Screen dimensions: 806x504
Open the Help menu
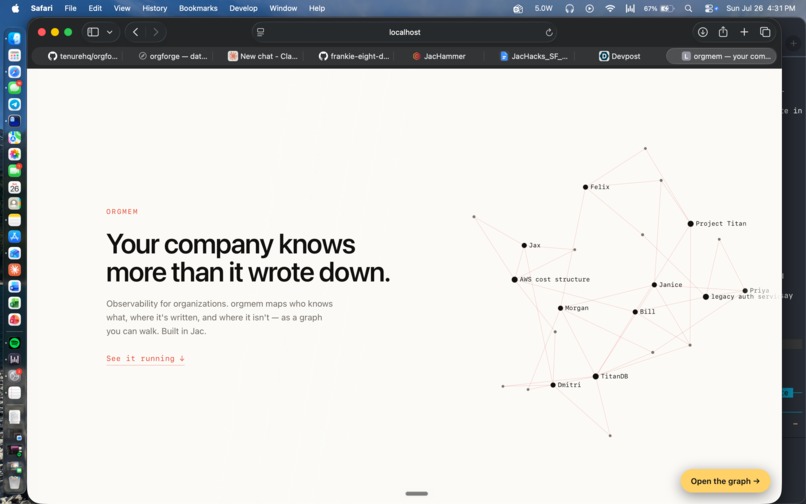pyautogui.click(x=317, y=8)
